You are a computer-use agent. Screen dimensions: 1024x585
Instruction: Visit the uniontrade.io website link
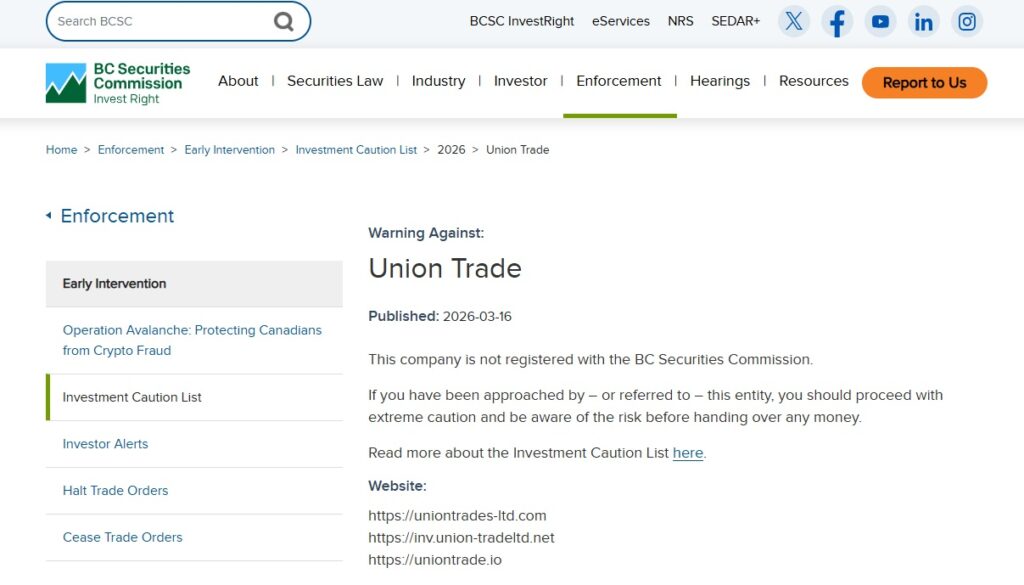point(435,559)
